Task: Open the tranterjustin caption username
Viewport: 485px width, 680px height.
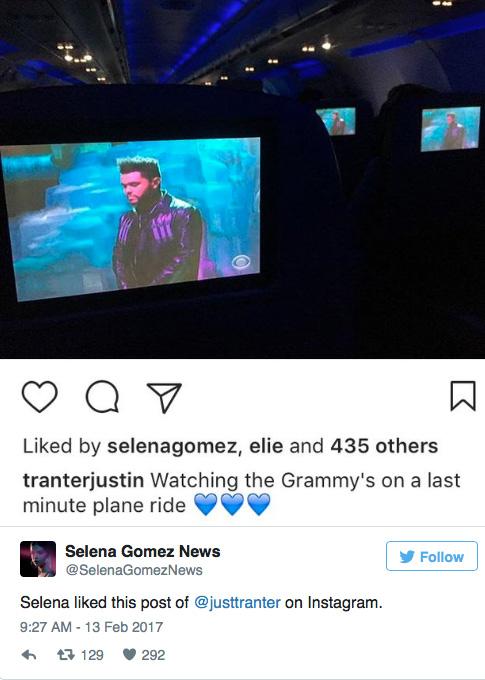Action: pyautogui.click(x=83, y=481)
